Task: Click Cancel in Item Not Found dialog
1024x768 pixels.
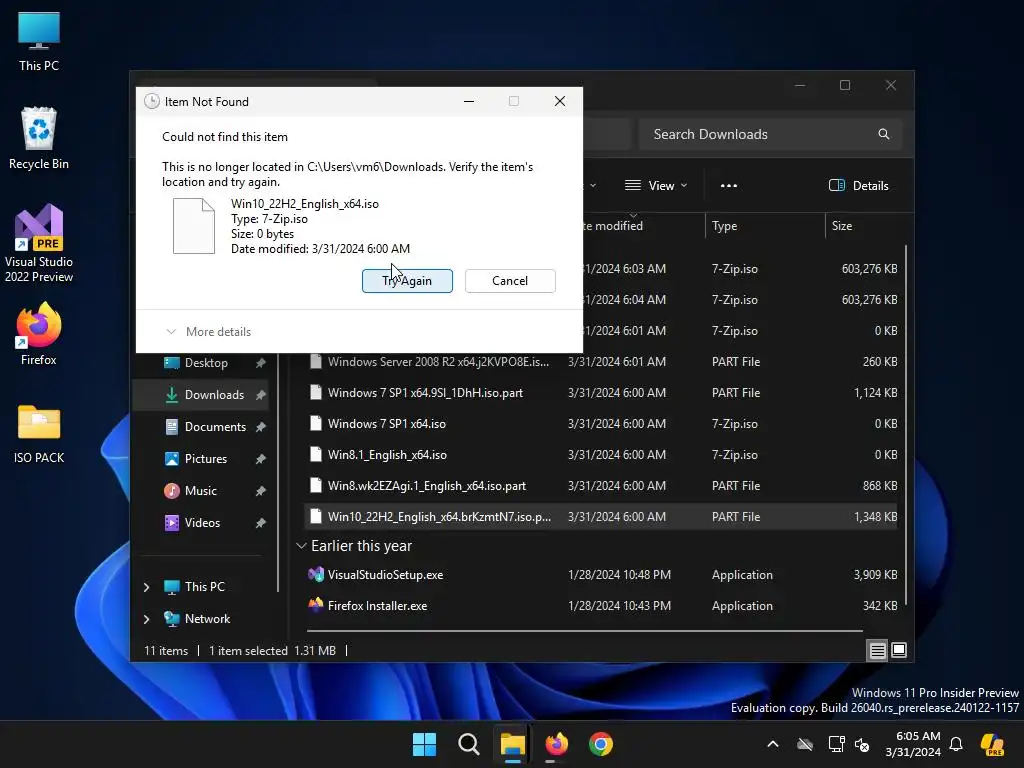Action: [x=510, y=281]
